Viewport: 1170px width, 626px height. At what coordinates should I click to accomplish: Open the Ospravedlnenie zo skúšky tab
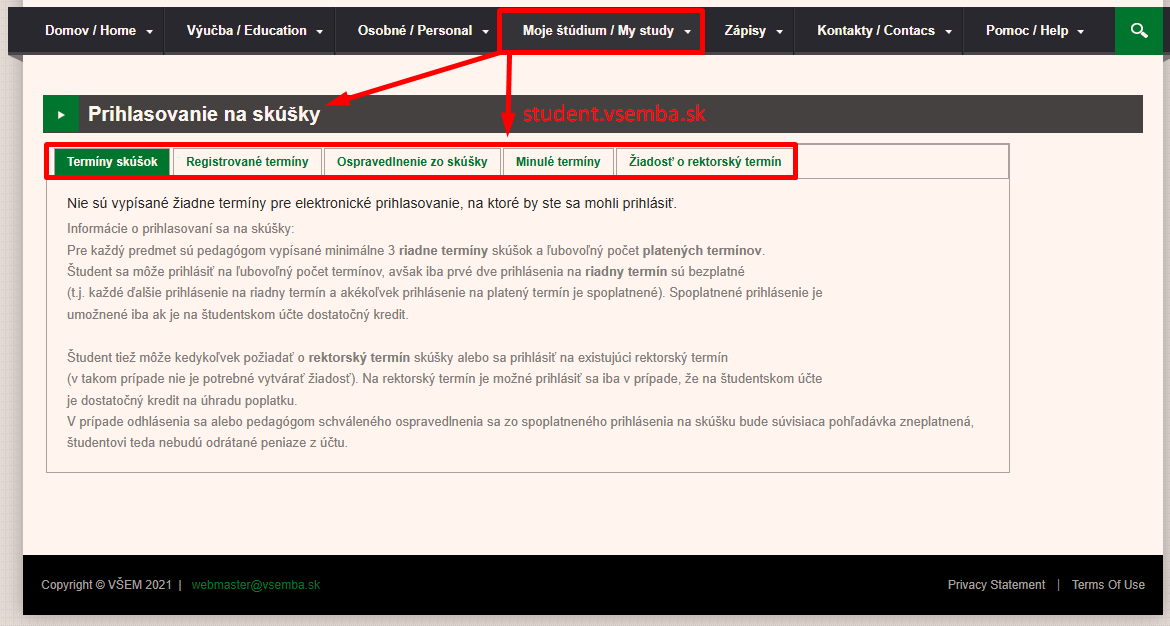coord(412,162)
